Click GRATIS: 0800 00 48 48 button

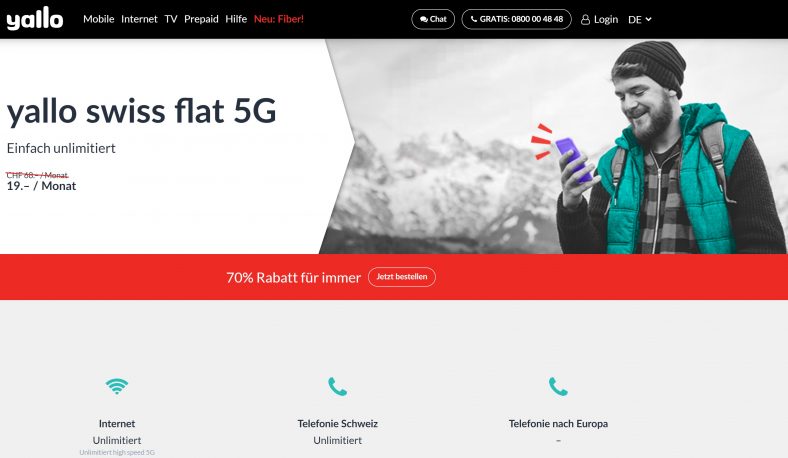tap(516, 19)
